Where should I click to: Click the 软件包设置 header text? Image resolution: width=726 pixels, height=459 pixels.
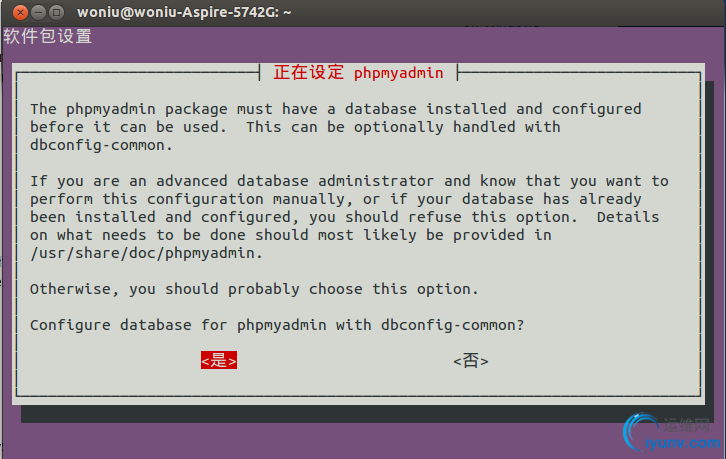coord(47,37)
